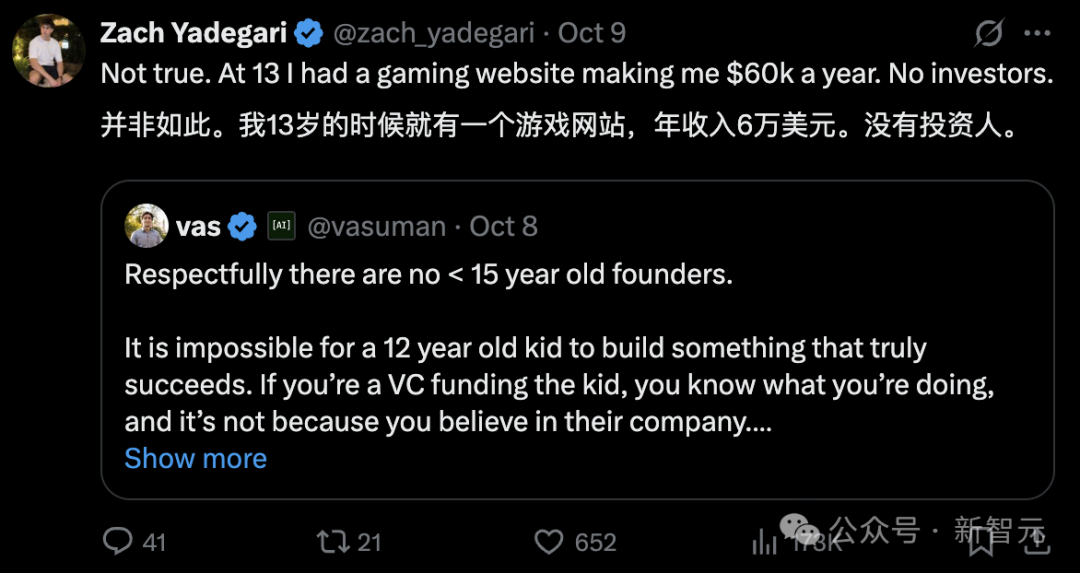Click the verified badge next to vas

(242, 226)
